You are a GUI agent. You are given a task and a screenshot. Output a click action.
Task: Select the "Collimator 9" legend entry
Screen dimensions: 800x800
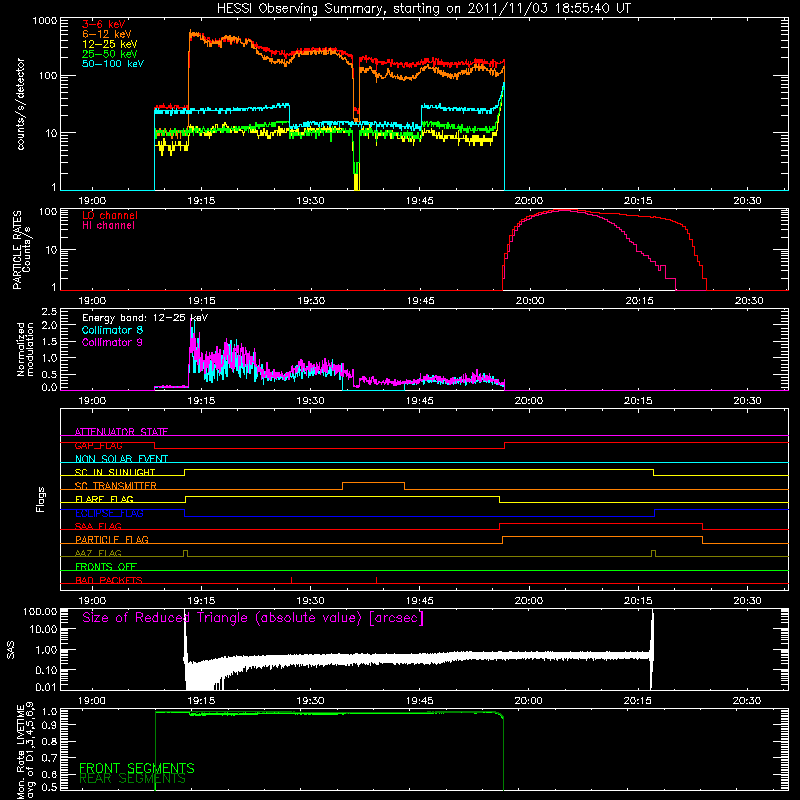point(112,342)
